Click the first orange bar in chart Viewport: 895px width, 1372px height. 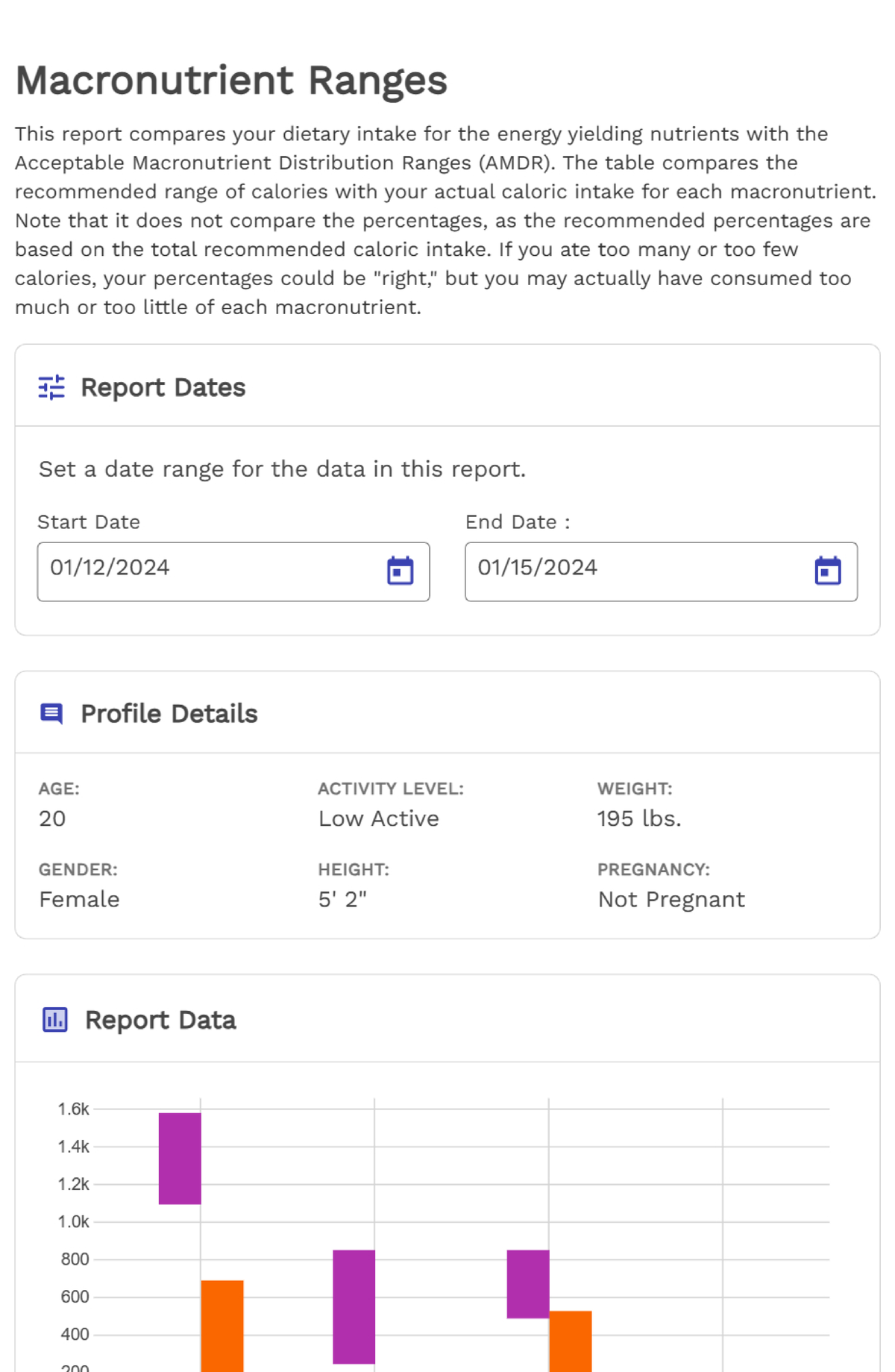point(222,1326)
